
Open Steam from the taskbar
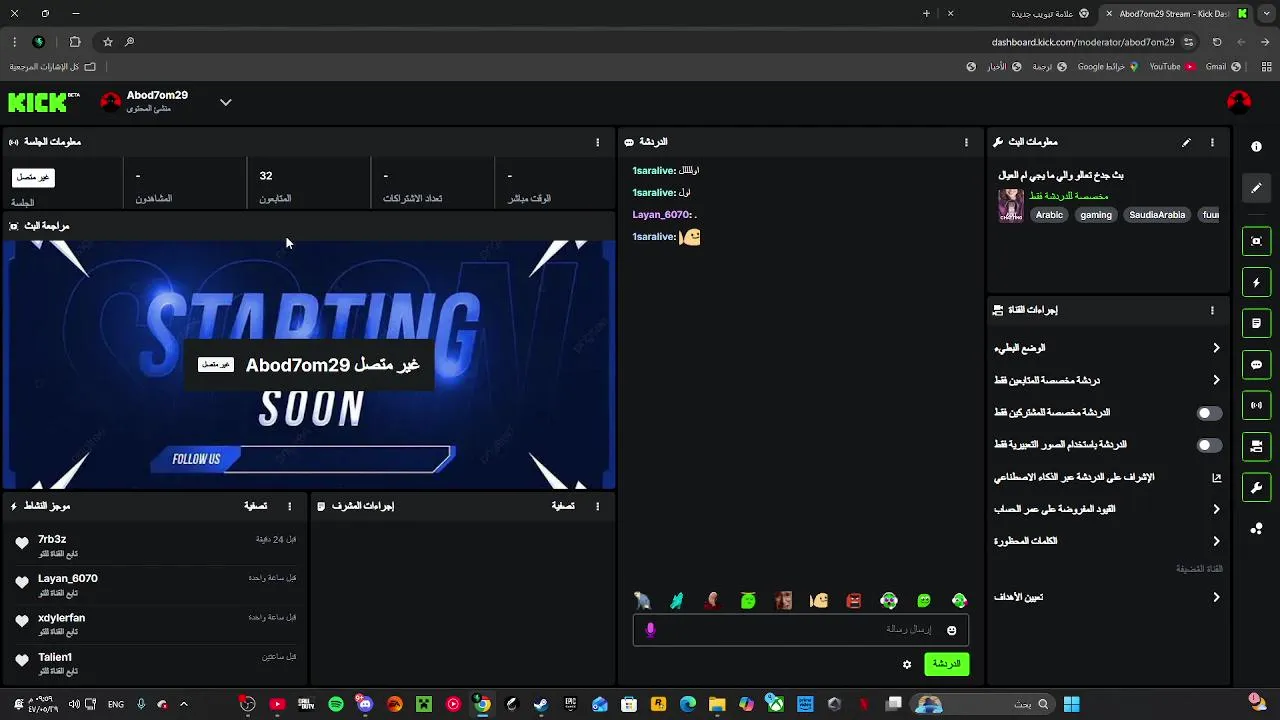click(x=541, y=704)
